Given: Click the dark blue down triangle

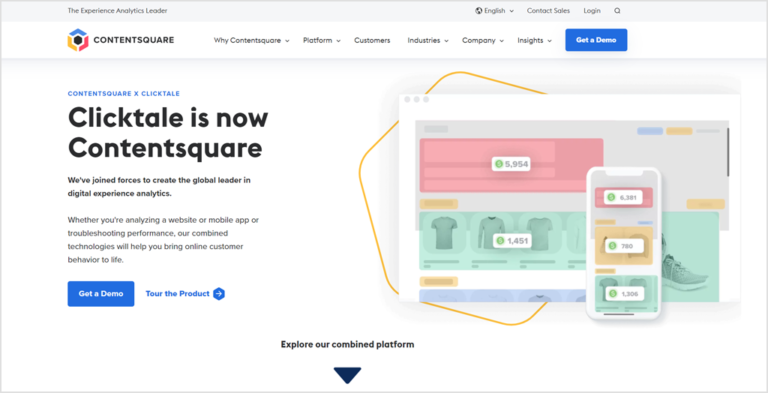Looking at the screenshot, I should [x=347, y=375].
